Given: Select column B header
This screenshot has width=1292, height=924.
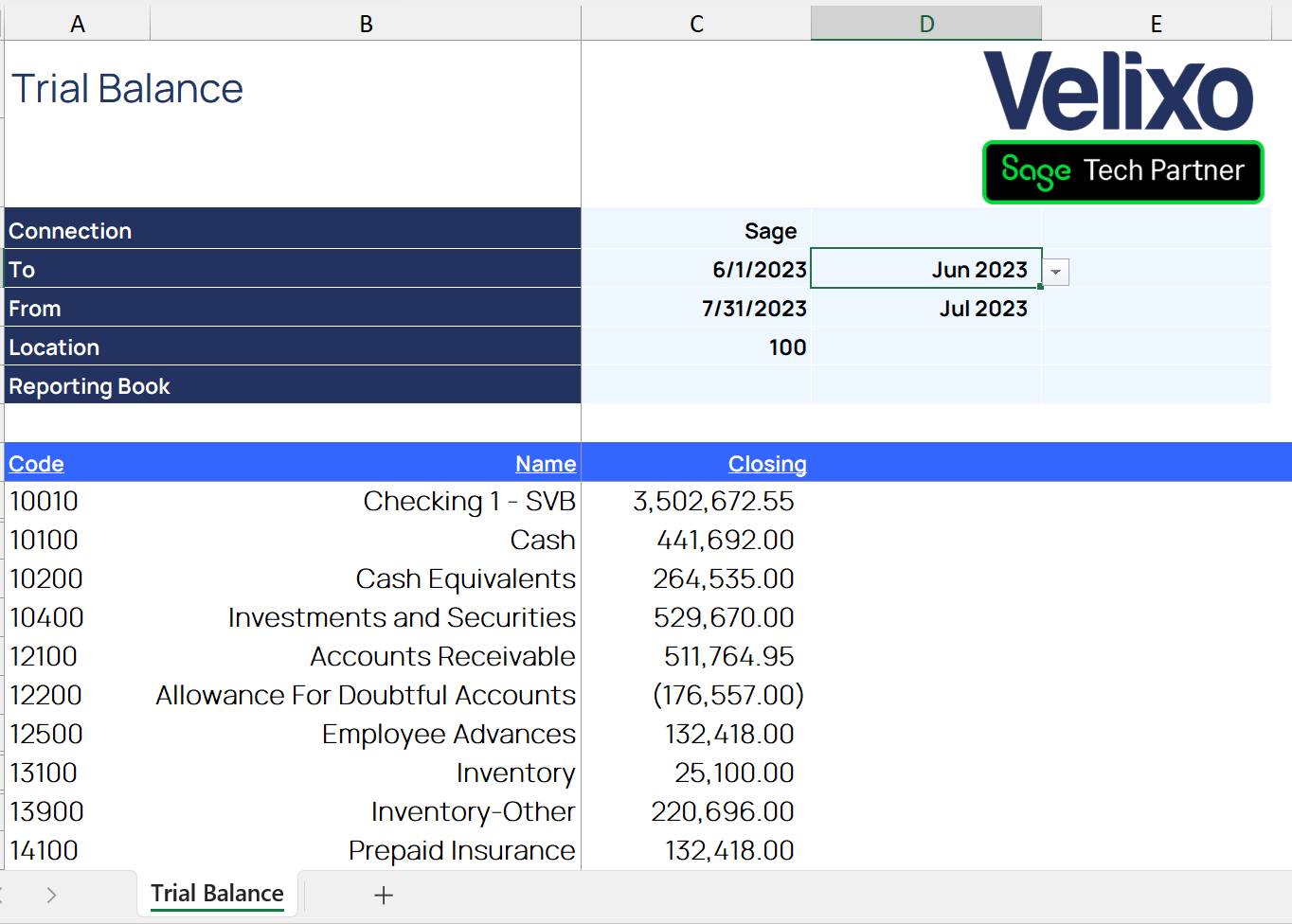Looking at the screenshot, I should [366, 24].
